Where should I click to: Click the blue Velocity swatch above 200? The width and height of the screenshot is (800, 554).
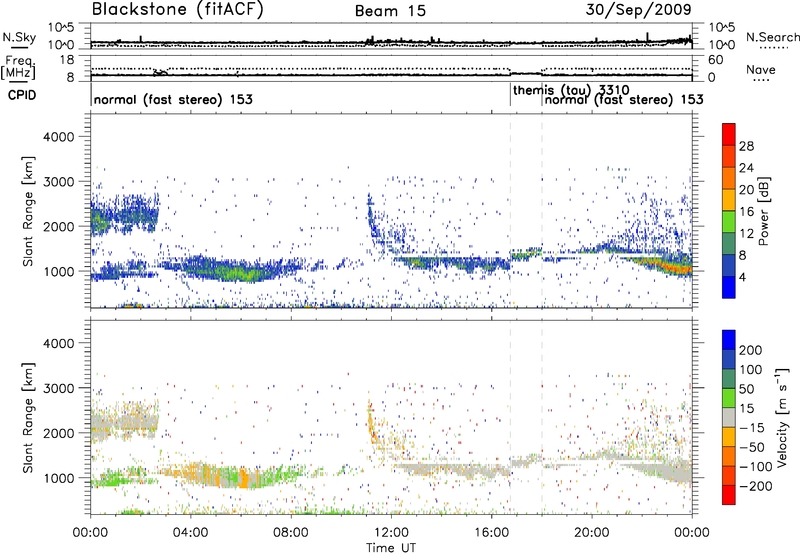[729, 340]
